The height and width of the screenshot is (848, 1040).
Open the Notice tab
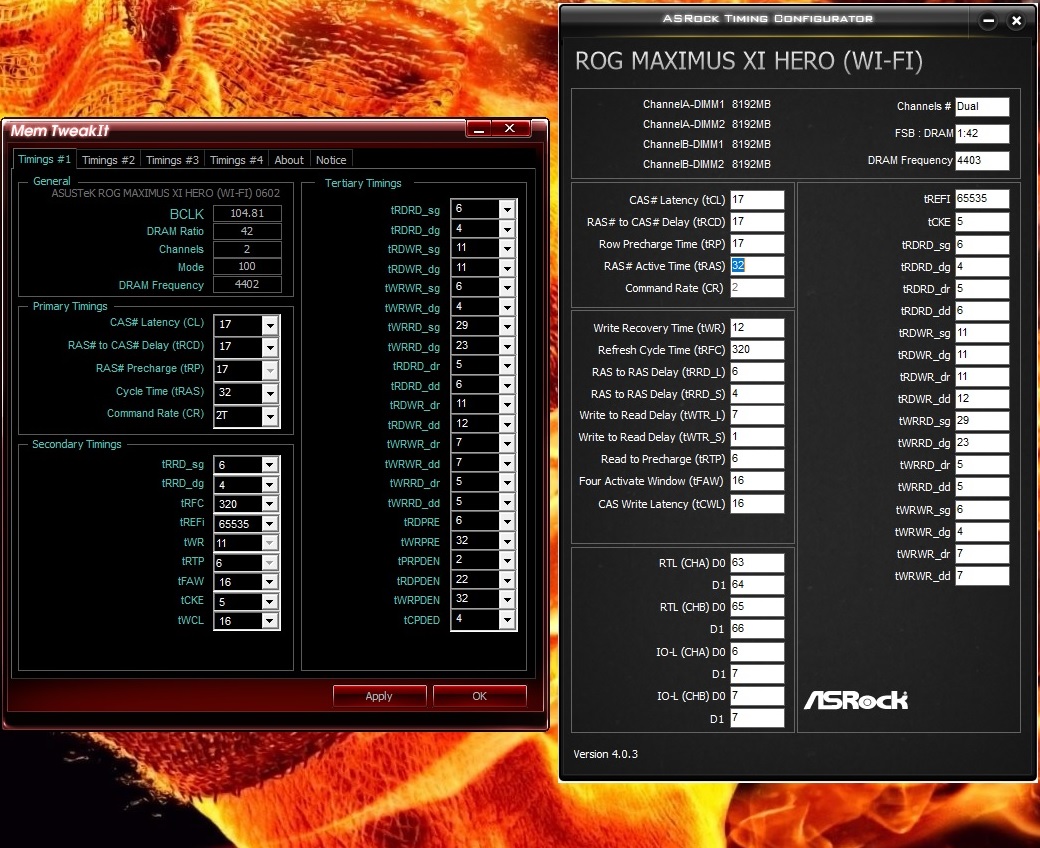click(x=331, y=160)
